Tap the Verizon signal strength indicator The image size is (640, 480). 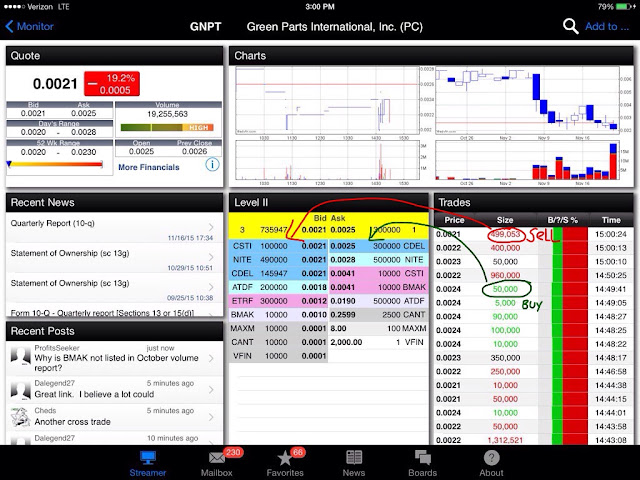point(14,7)
